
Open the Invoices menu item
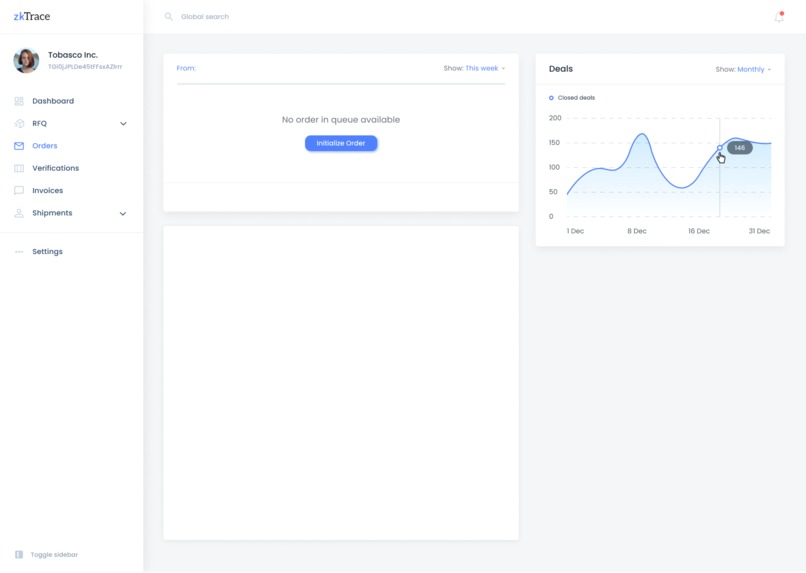[x=48, y=191]
